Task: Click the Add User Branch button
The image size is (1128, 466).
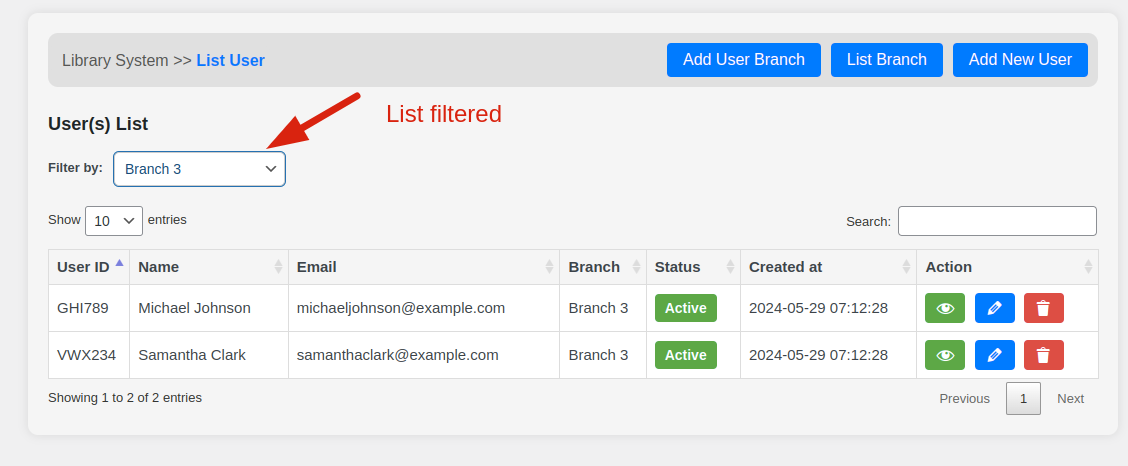Action: (743, 60)
